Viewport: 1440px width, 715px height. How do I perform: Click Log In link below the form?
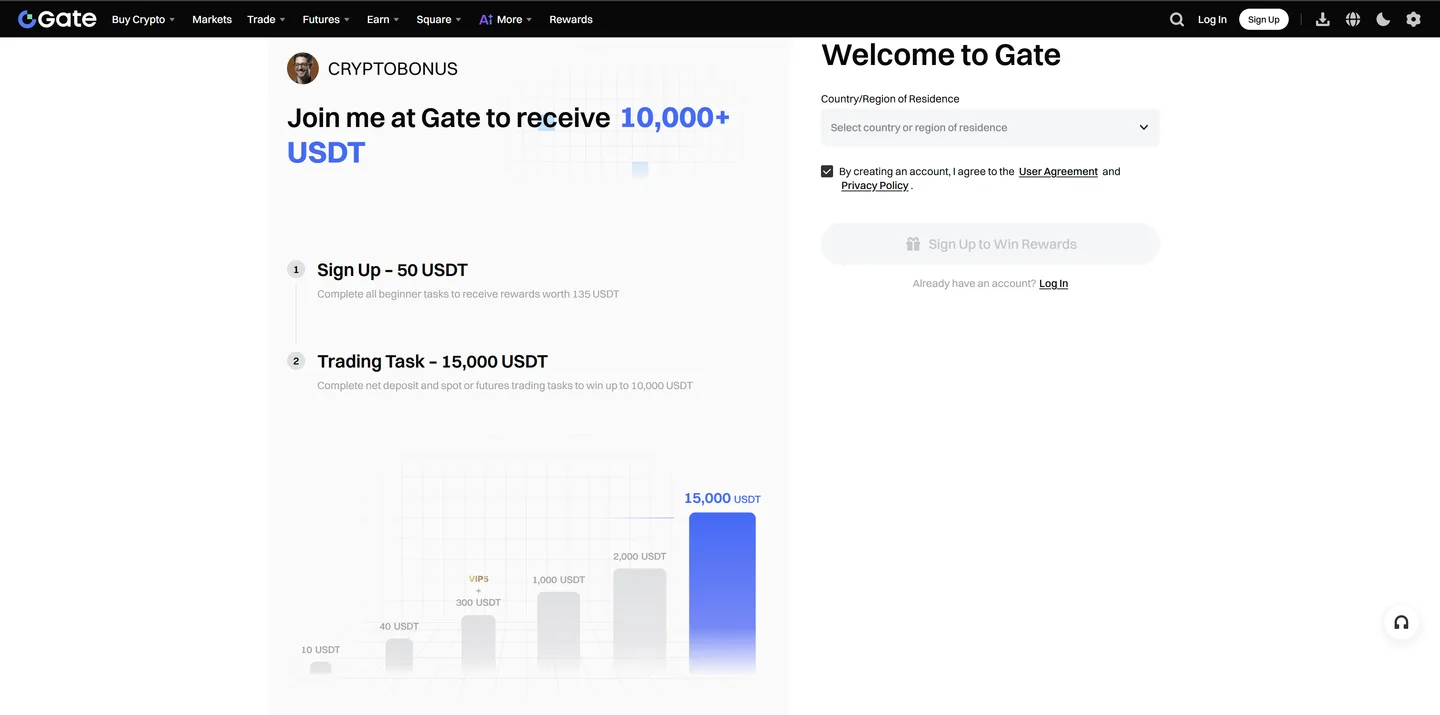(x=1053, y=283)
